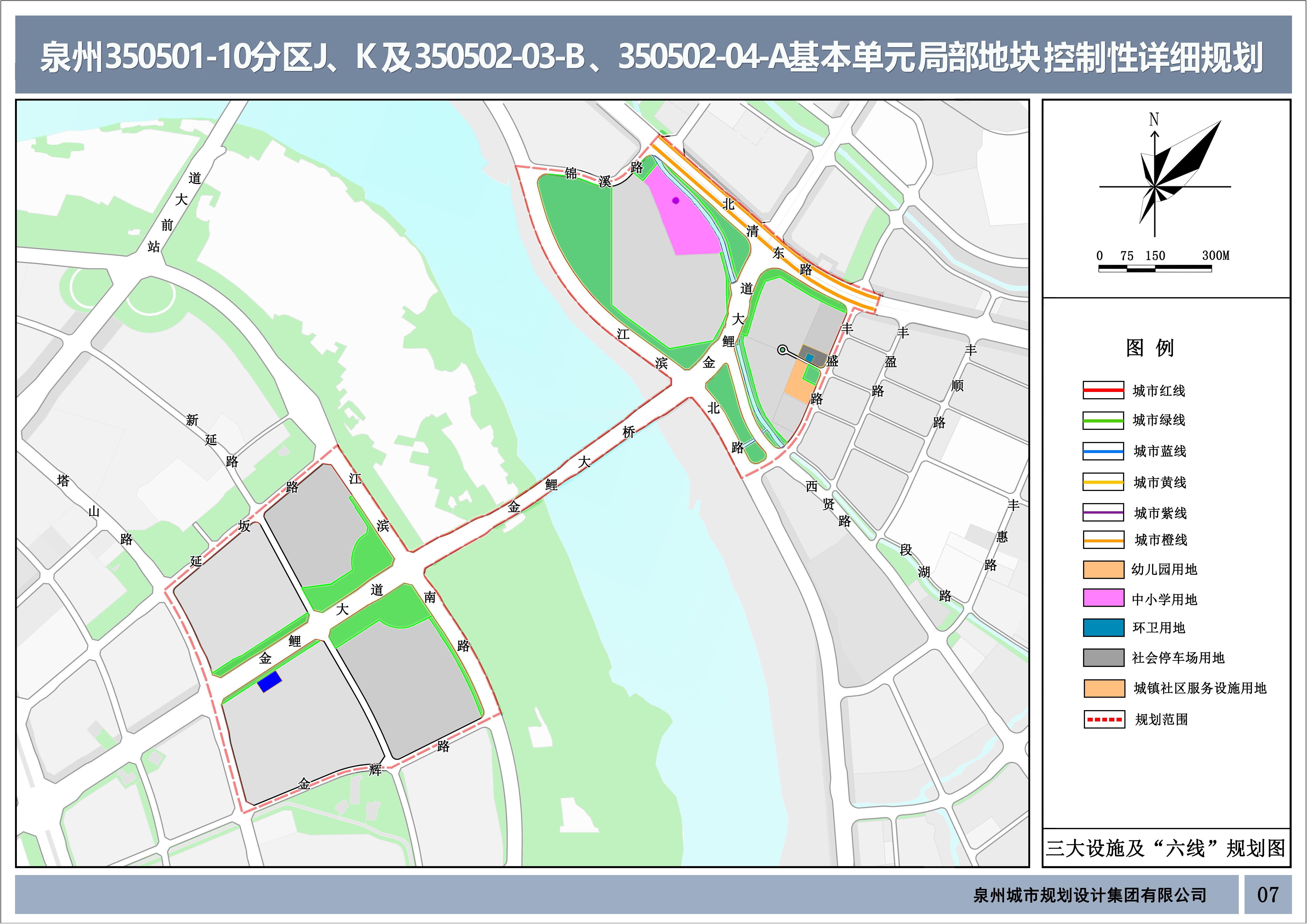Click the 溪 character of 锦溪路
The image size is (1307, 924).
point(605,181)
